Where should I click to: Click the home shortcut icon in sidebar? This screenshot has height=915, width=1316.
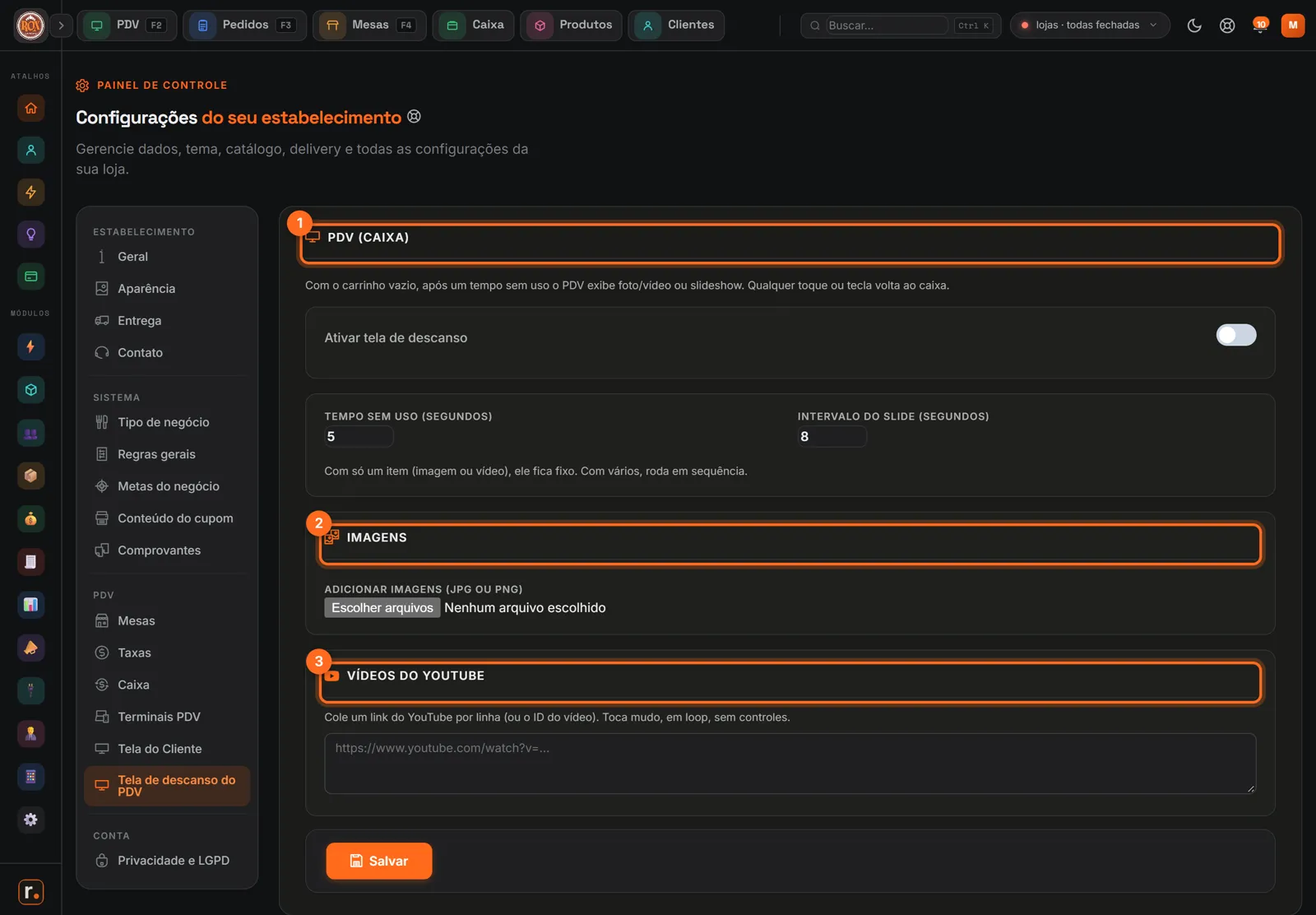tap(30, 108)
